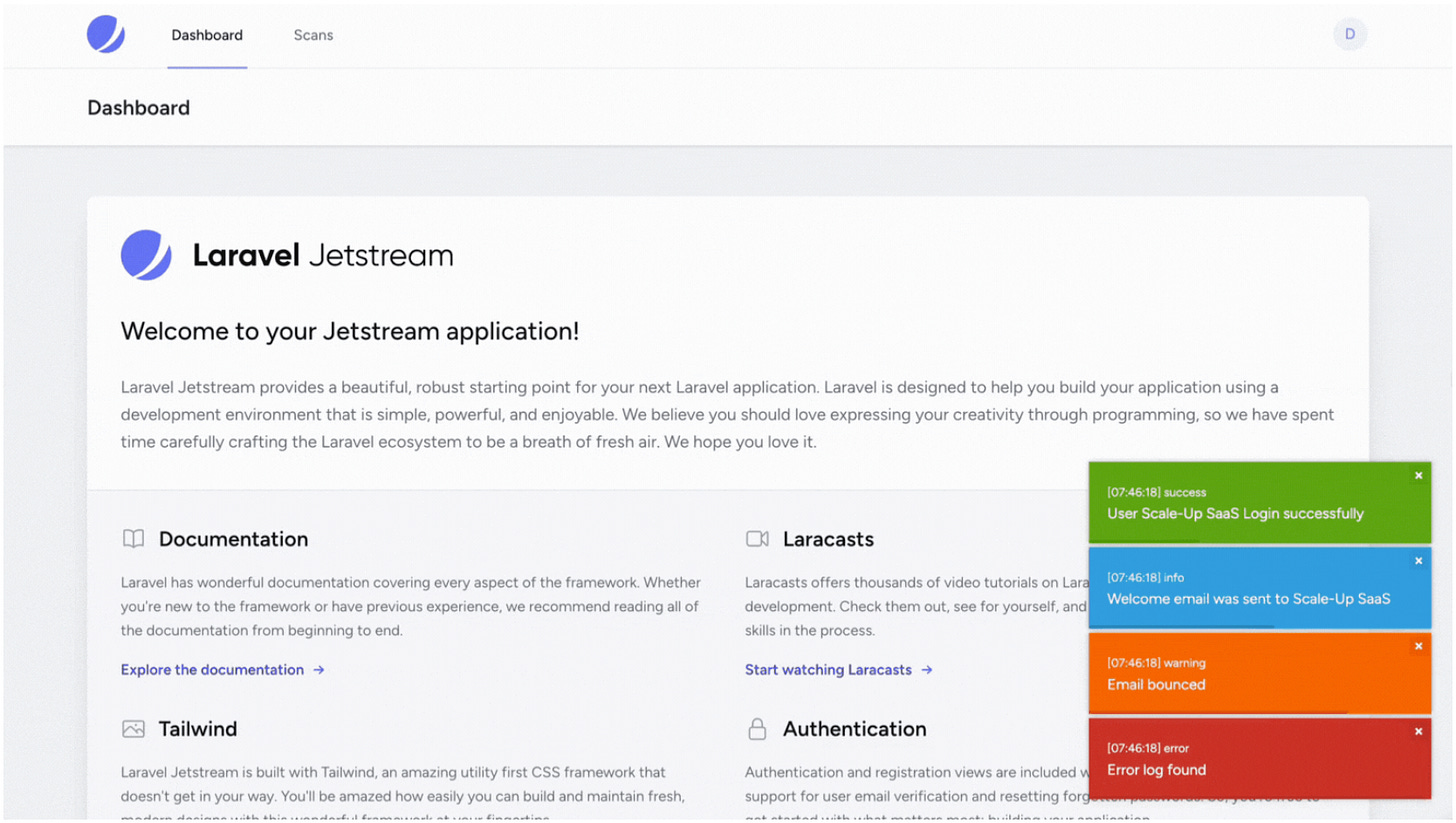The image size is (1456, 823).
Task: Click the 'Welcome to your Jetstream application!' heading
Action: point(350,332)
